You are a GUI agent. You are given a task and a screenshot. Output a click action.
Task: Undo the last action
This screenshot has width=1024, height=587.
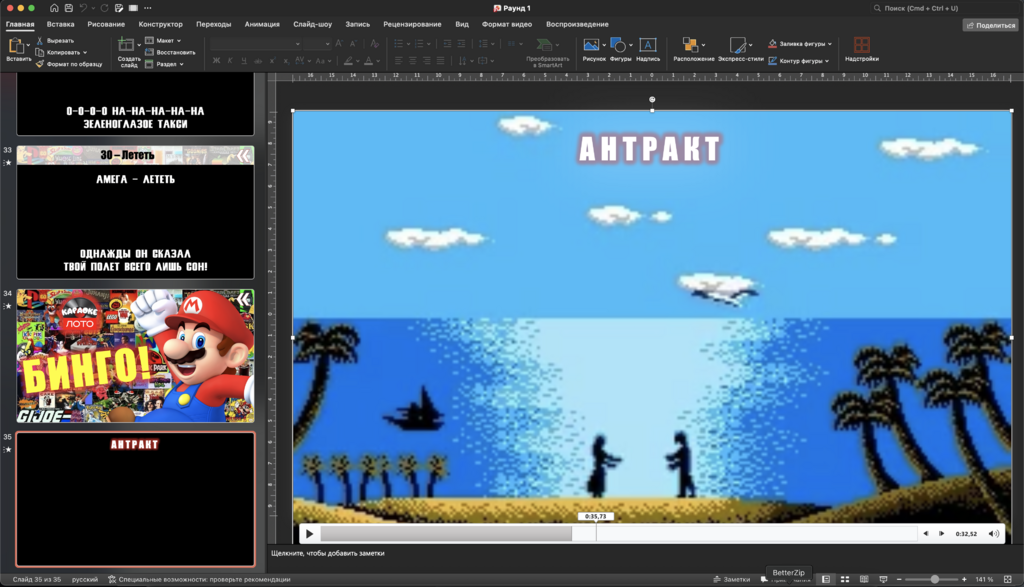tap(84, 8)
